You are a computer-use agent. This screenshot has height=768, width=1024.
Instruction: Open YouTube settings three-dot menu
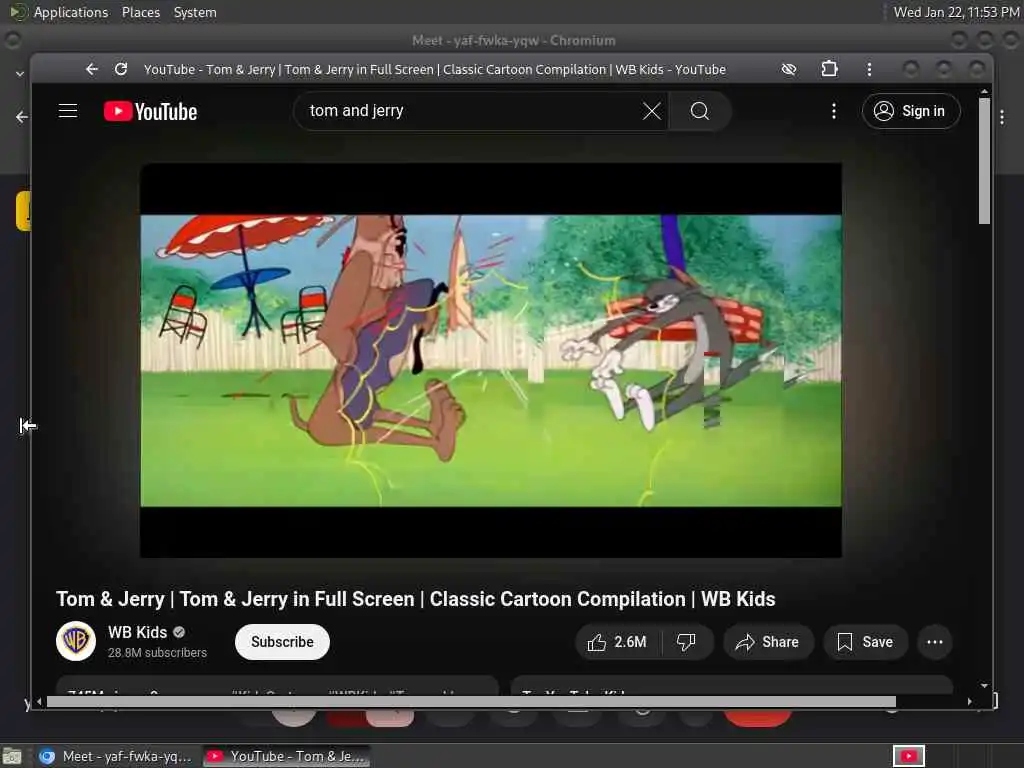pyautogui.click(x=834, y=111)
